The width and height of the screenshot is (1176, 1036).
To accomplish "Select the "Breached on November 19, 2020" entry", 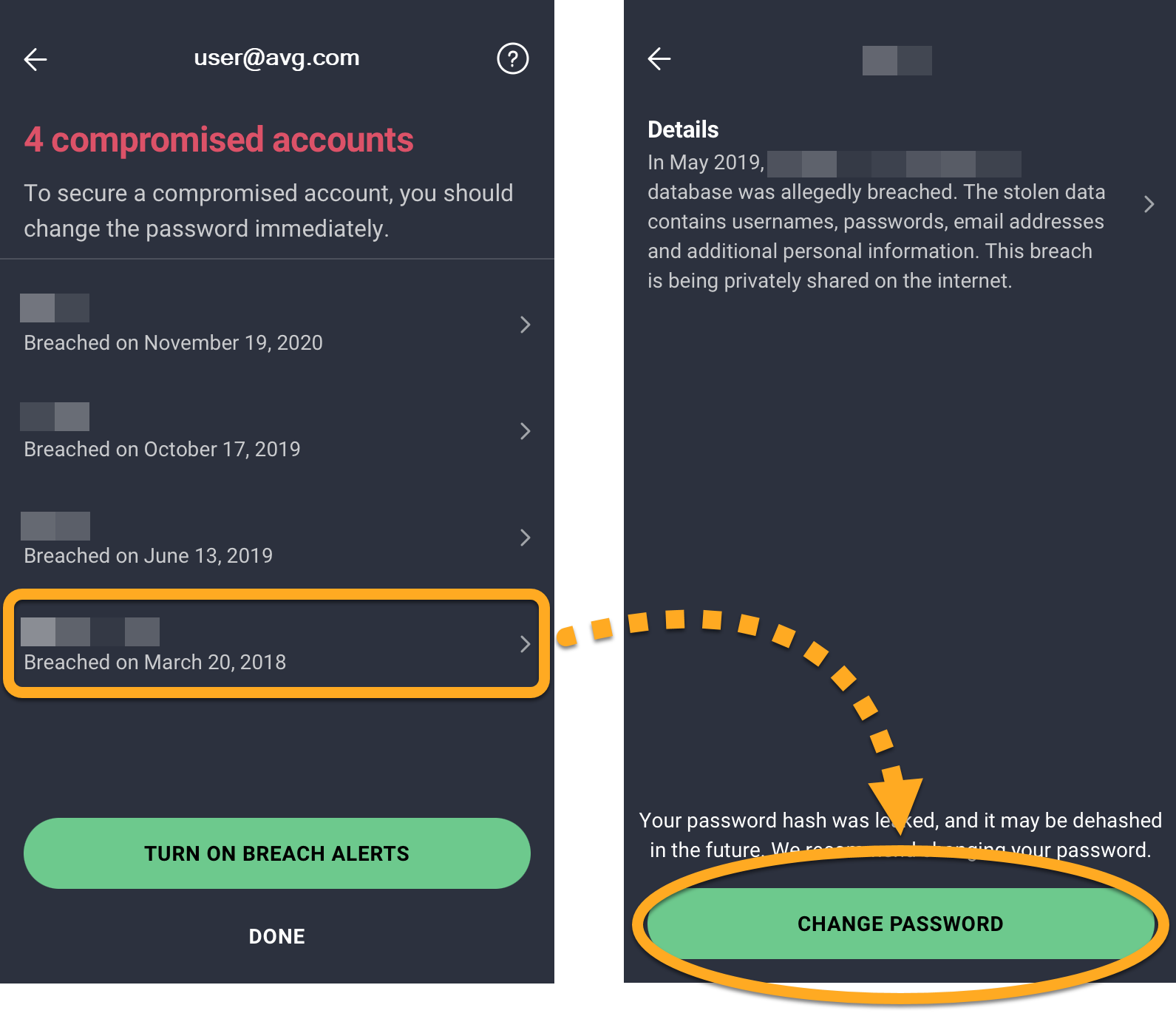I will [173, 343].
